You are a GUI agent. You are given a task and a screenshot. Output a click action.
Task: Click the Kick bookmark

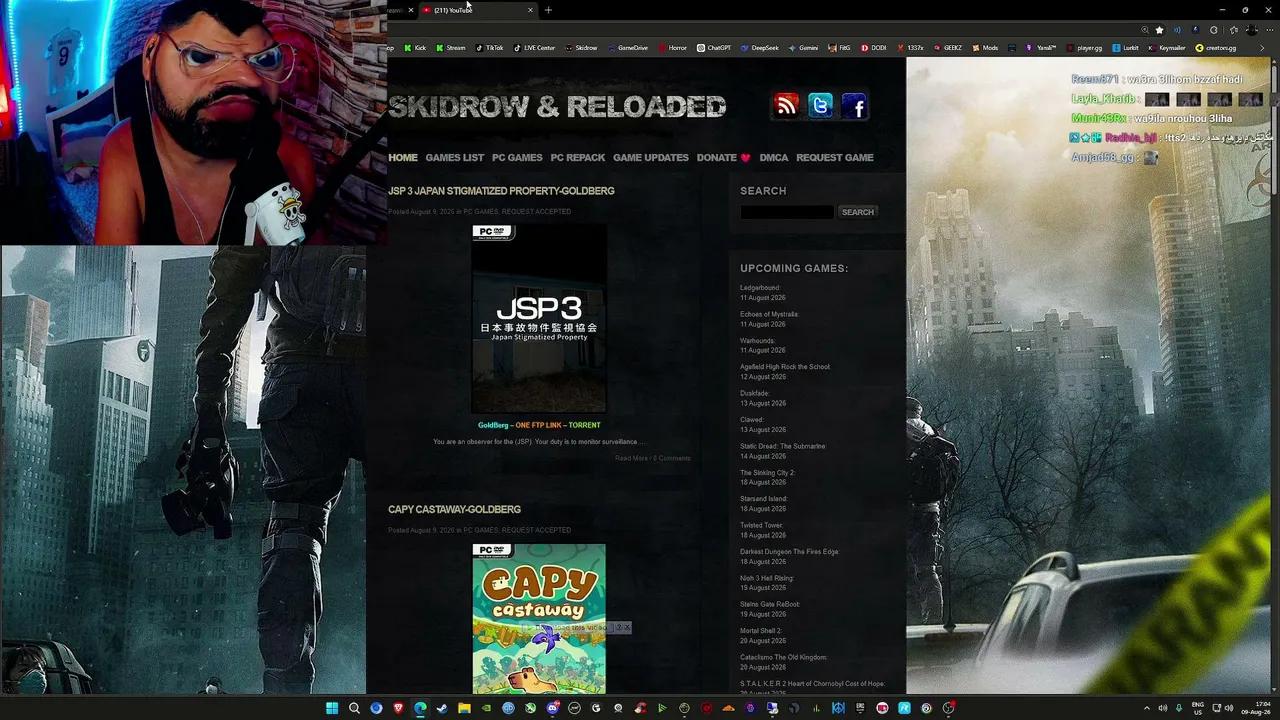click(x=415, y=48)
